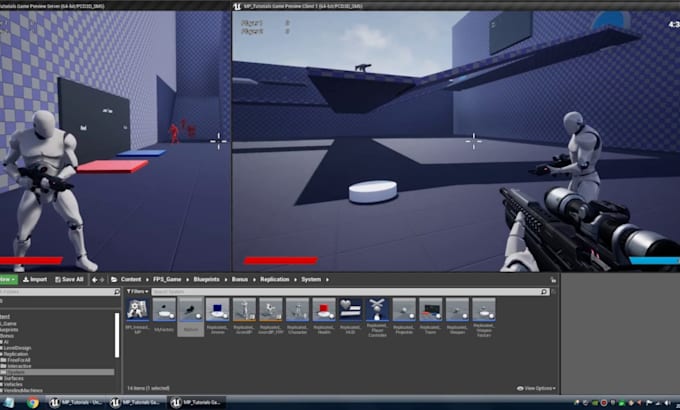Go forward with the history right arrow
Image resolution: width=680 pixels, height=410 pixels.
pyautogui.click(x=102, y=280)
